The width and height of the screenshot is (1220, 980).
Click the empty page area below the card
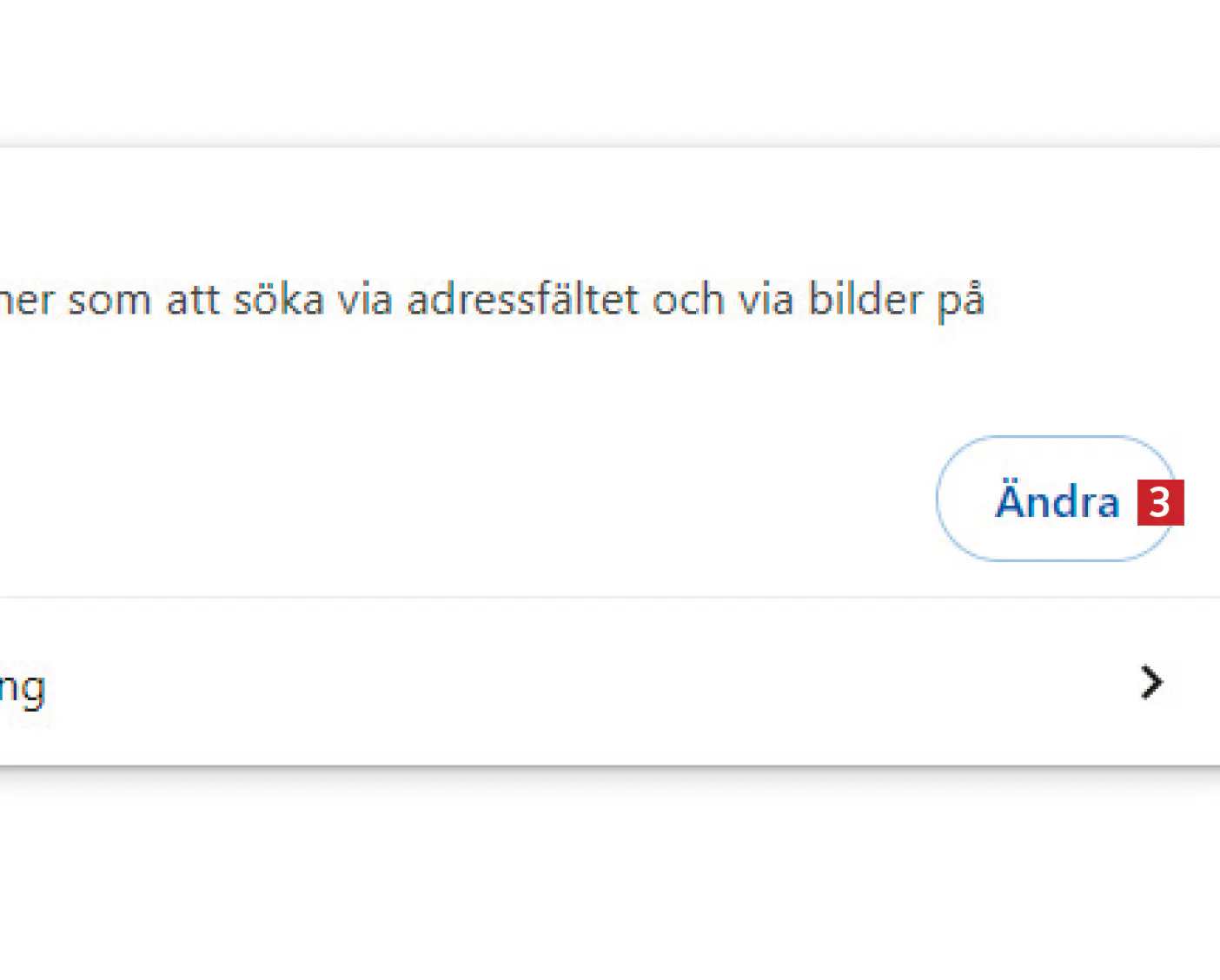pyautogui.click(x=608, y=877)
